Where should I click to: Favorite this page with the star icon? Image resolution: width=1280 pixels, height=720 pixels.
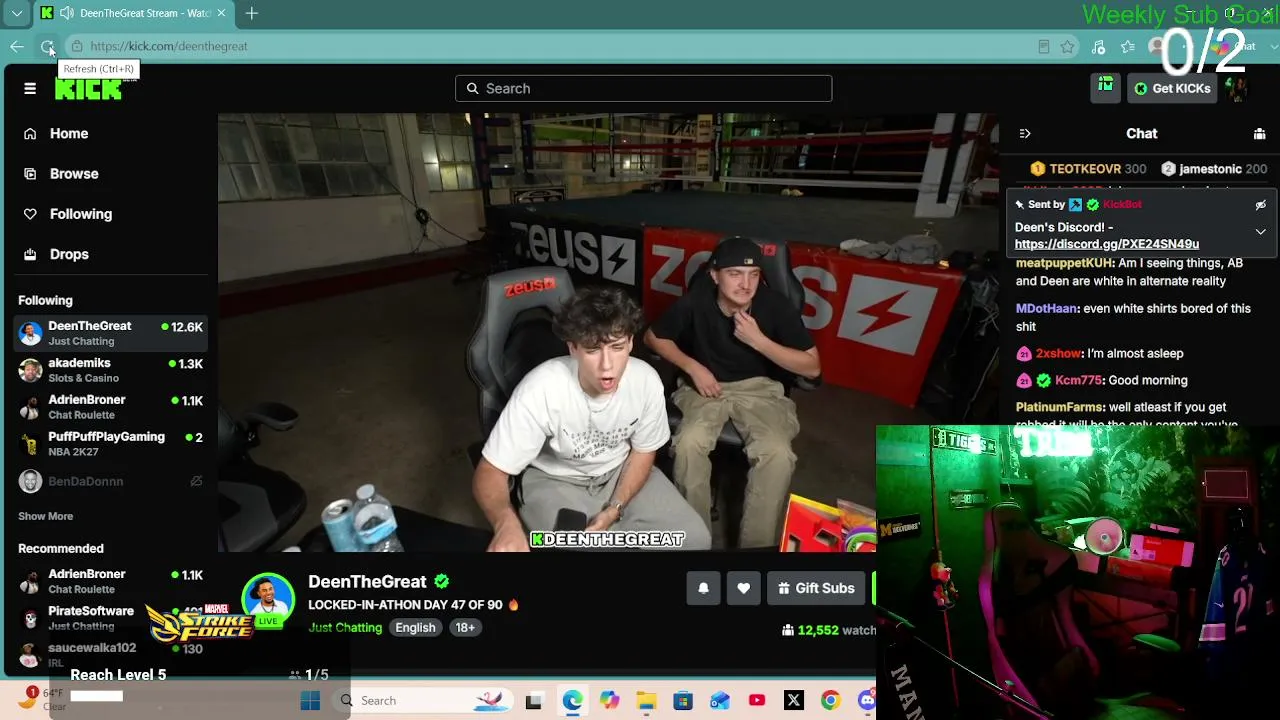[1068, 46]
